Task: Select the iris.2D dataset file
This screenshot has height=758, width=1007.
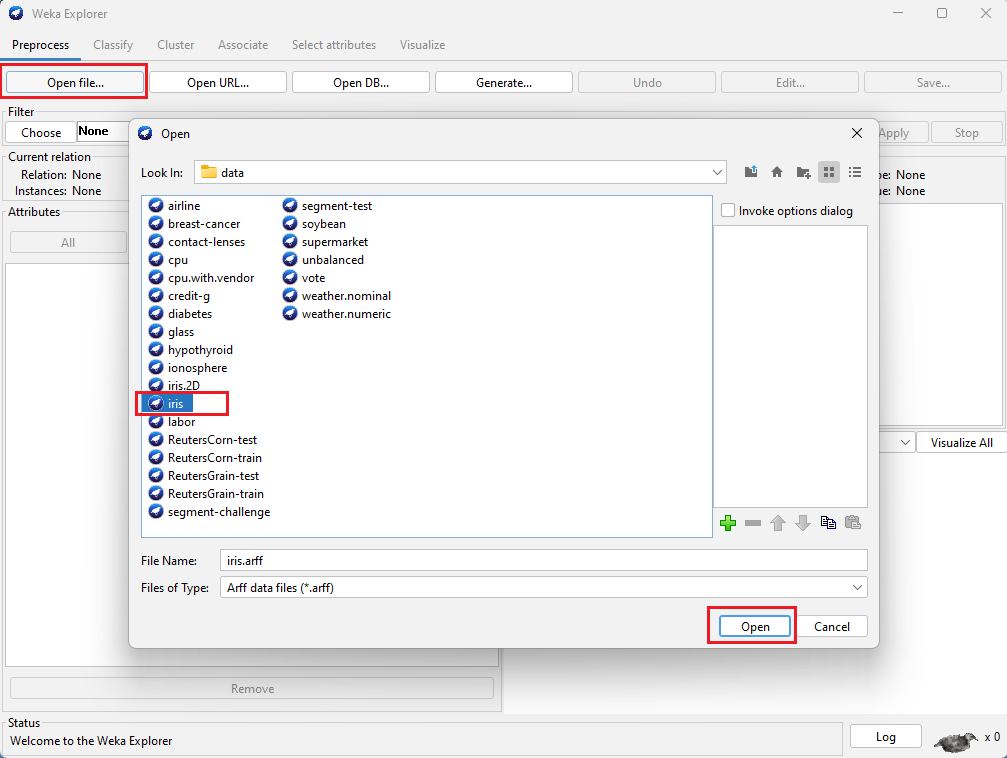Action: 174,385
